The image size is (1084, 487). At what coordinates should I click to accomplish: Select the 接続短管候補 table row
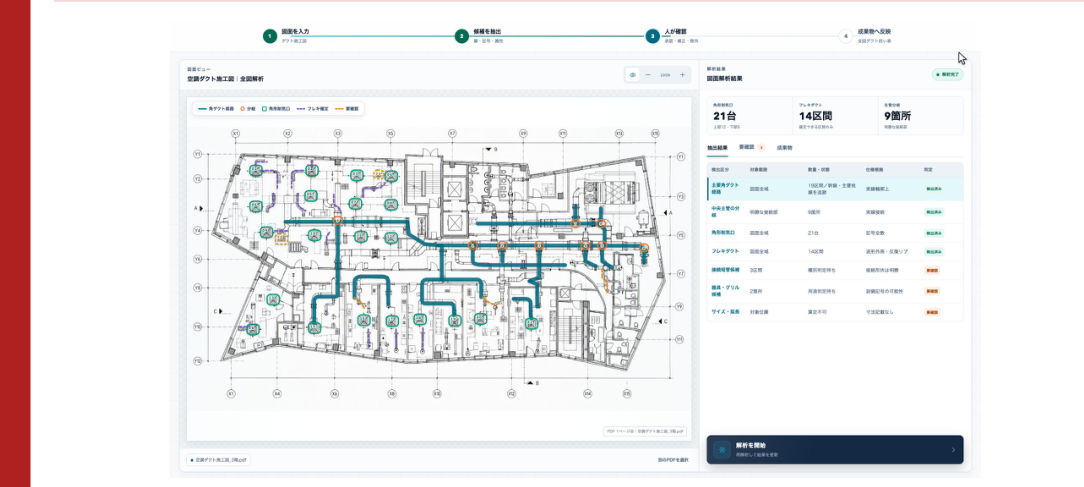pyautogui.click(x=835, y=270)
